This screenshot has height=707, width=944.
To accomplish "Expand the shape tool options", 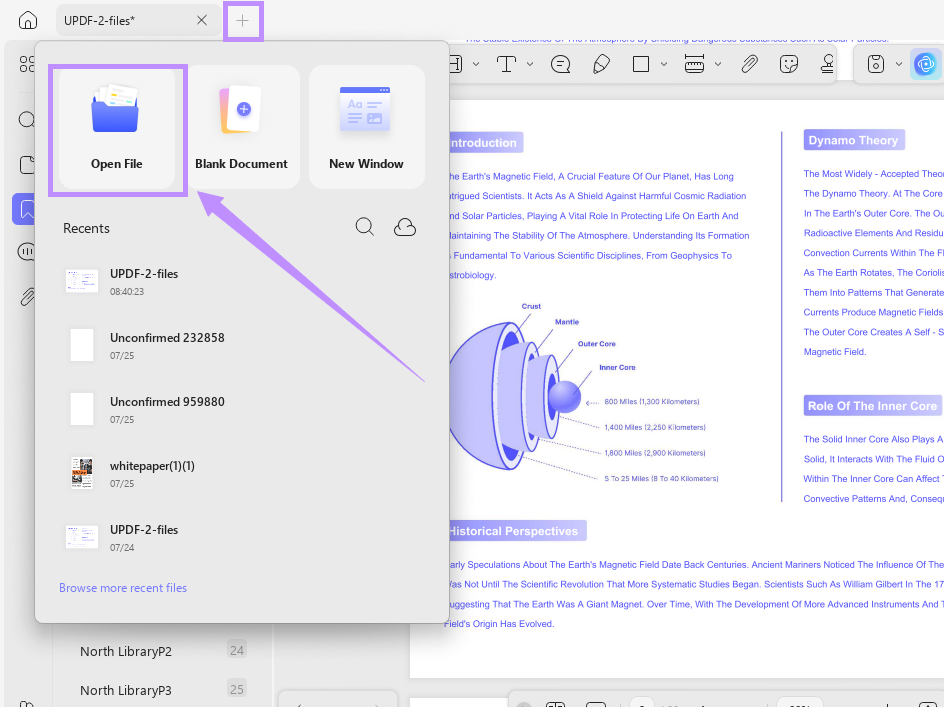I will tap(663, 64).
